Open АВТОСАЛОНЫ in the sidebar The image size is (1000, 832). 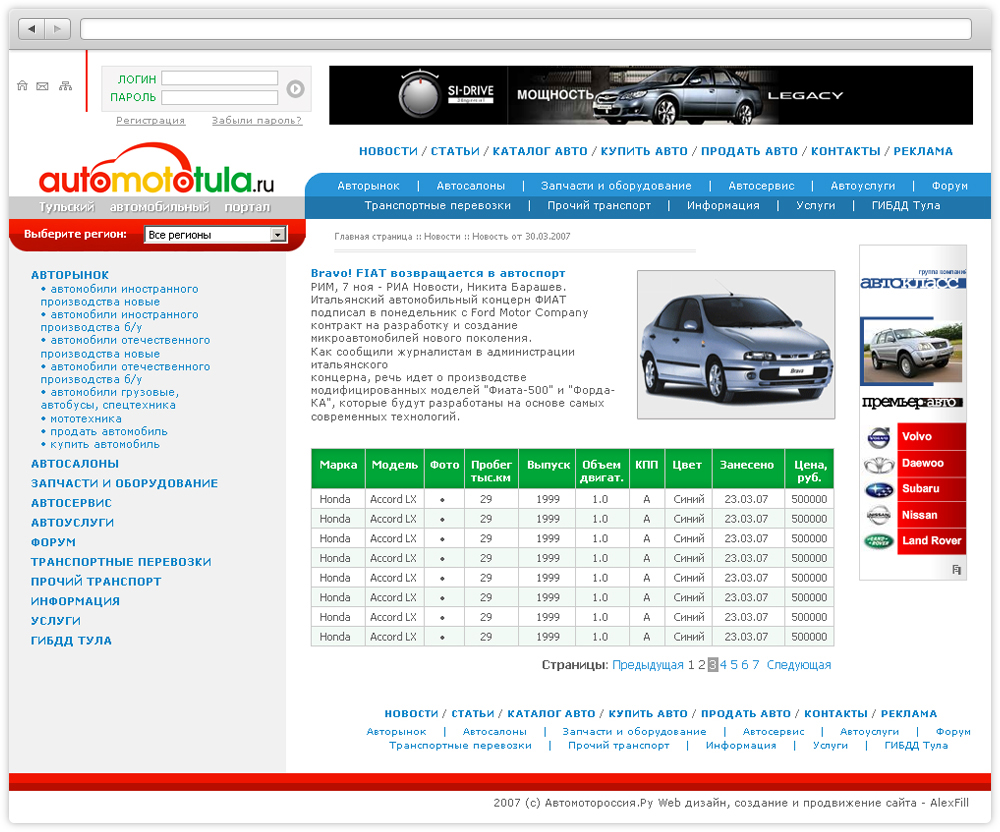(75, 463)
